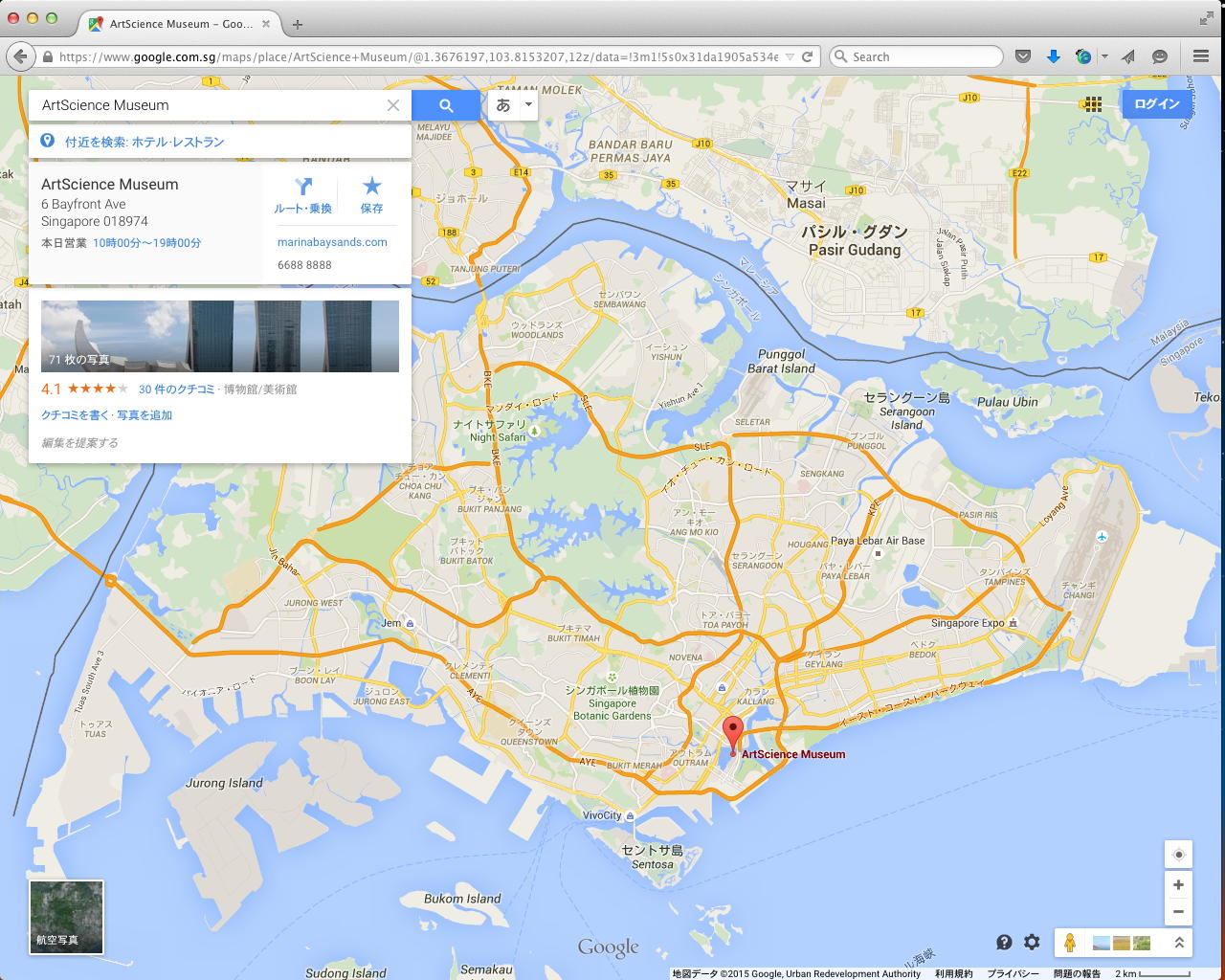The image size is (1225, 980).
Task: Click the site lock icon in address bar
Action: [x=47, y=56]
